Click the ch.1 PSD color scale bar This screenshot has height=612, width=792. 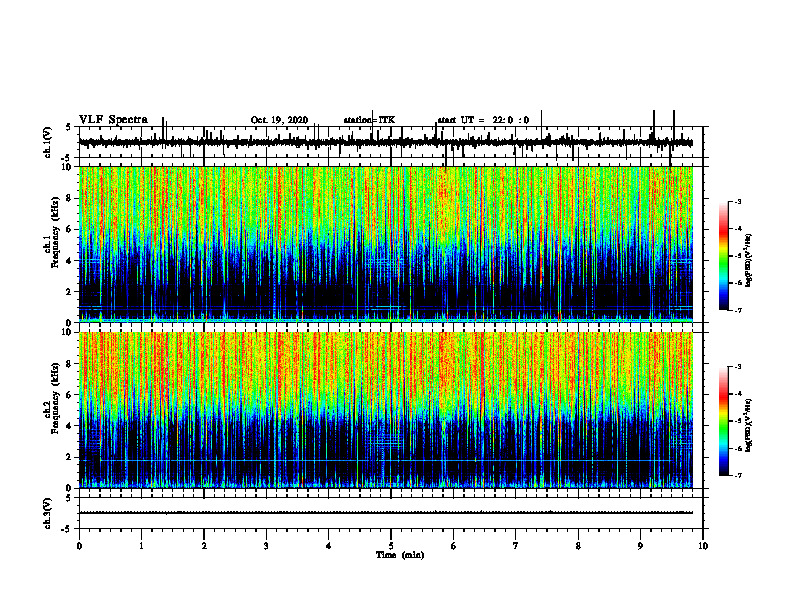[723, 256]
